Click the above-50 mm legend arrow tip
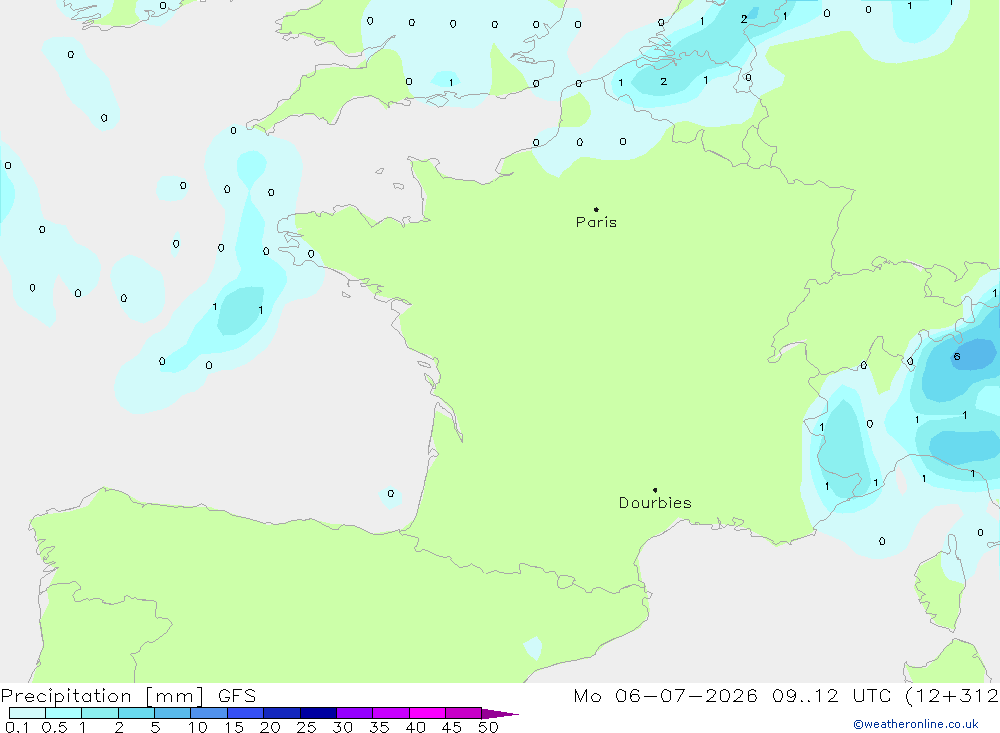1000x733 pixels. [x=500, y=713]
